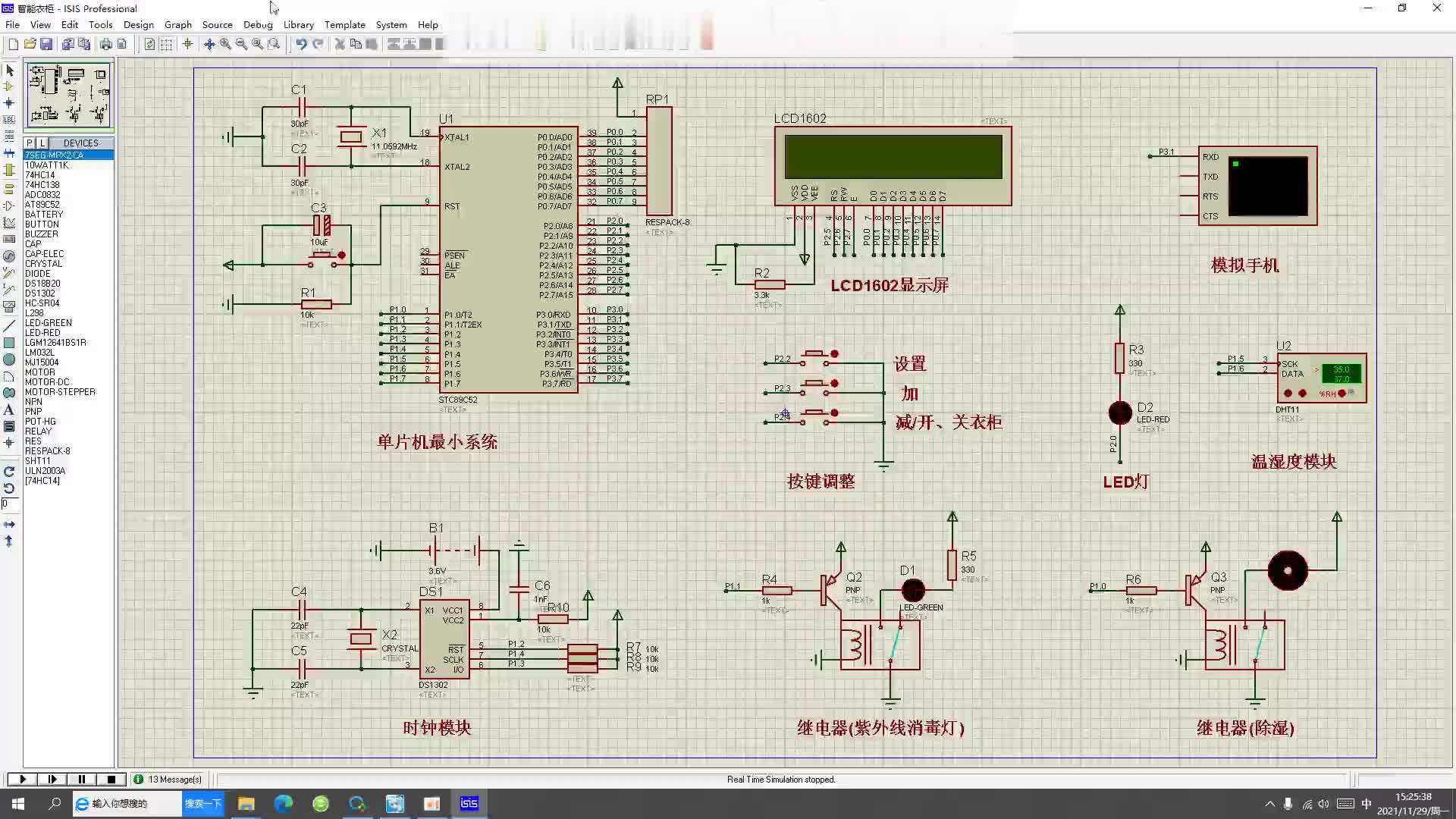
Task: Open the Graph menu
Action: click(x=178, y=24)
